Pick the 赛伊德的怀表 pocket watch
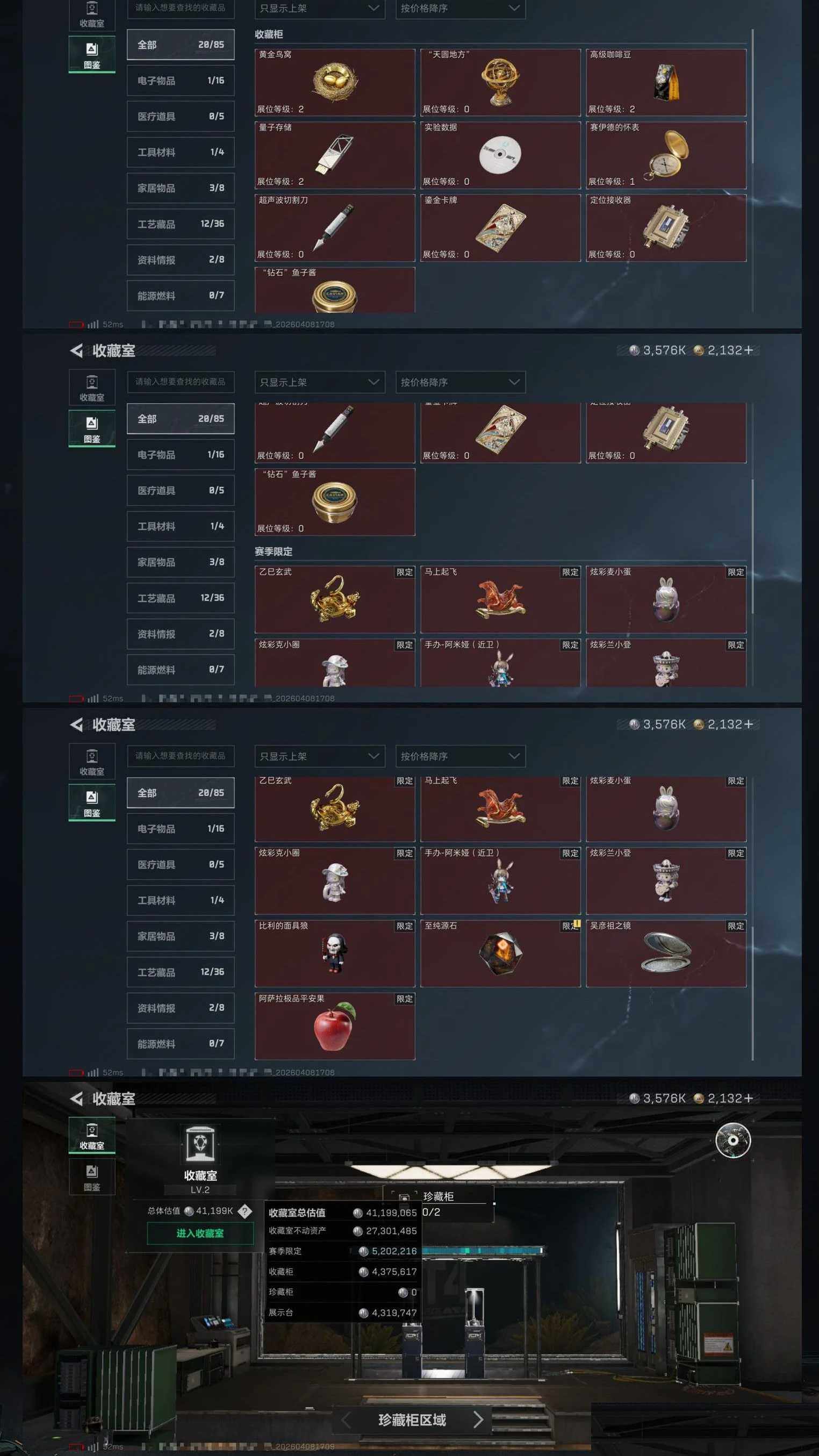819x1456 pixels. tap(666, 155)
